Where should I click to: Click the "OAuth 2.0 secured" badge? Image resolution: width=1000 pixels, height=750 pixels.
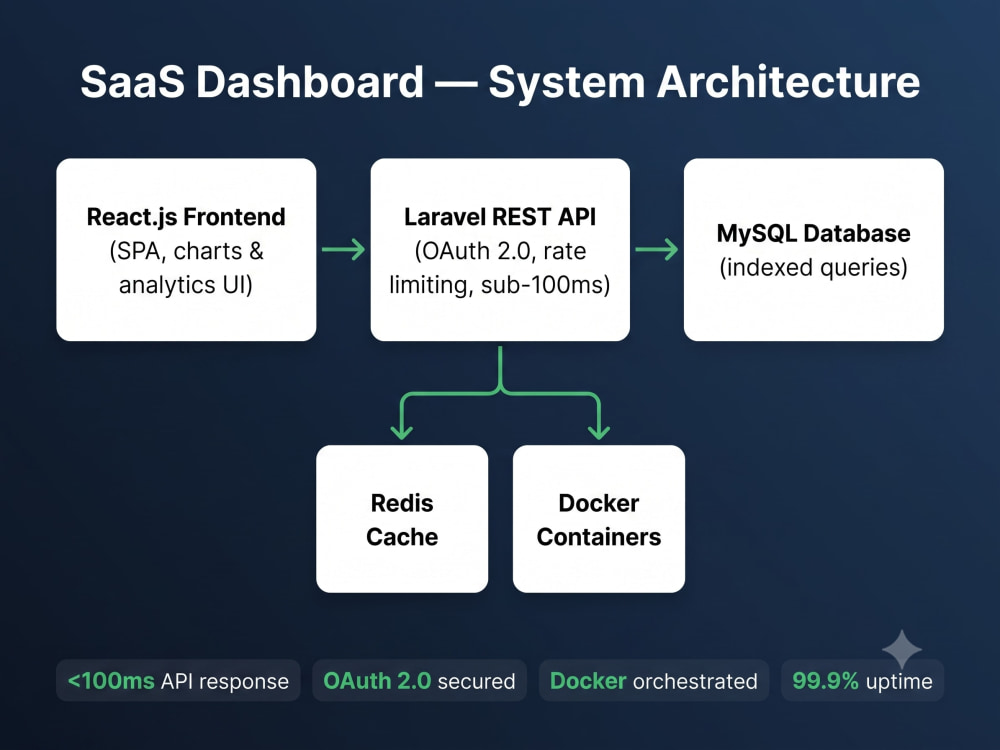pyautogui.click(x=419, y=680)
